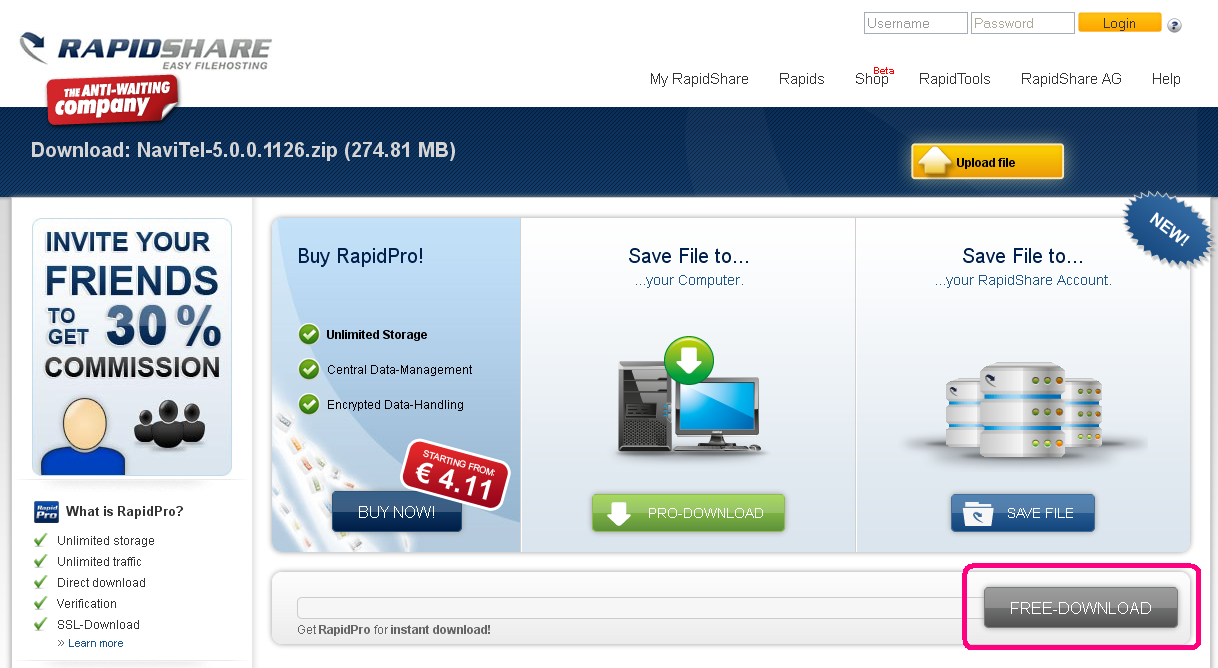Click the check mark next to Direct download
The height and width of the screenshot is (668, 1218).
click(x=41, y=582)
